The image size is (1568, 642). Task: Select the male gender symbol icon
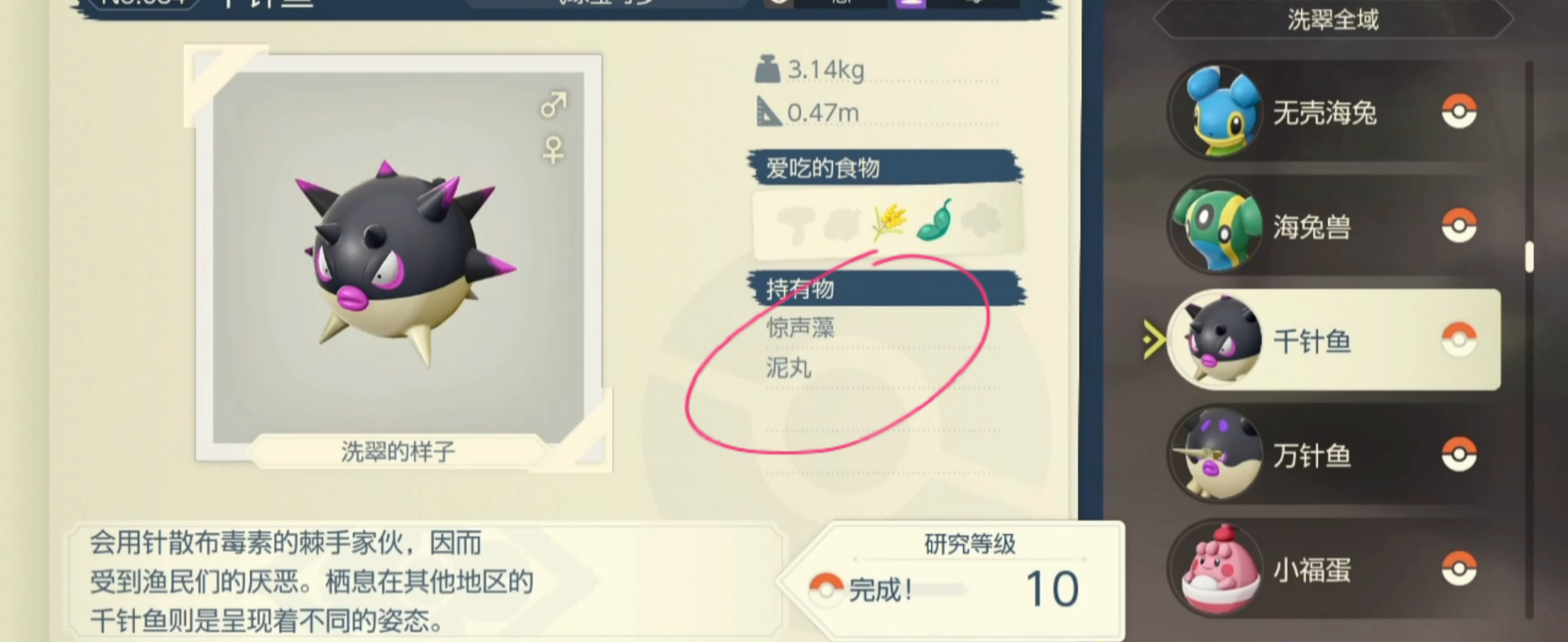(x=554, y=105)
